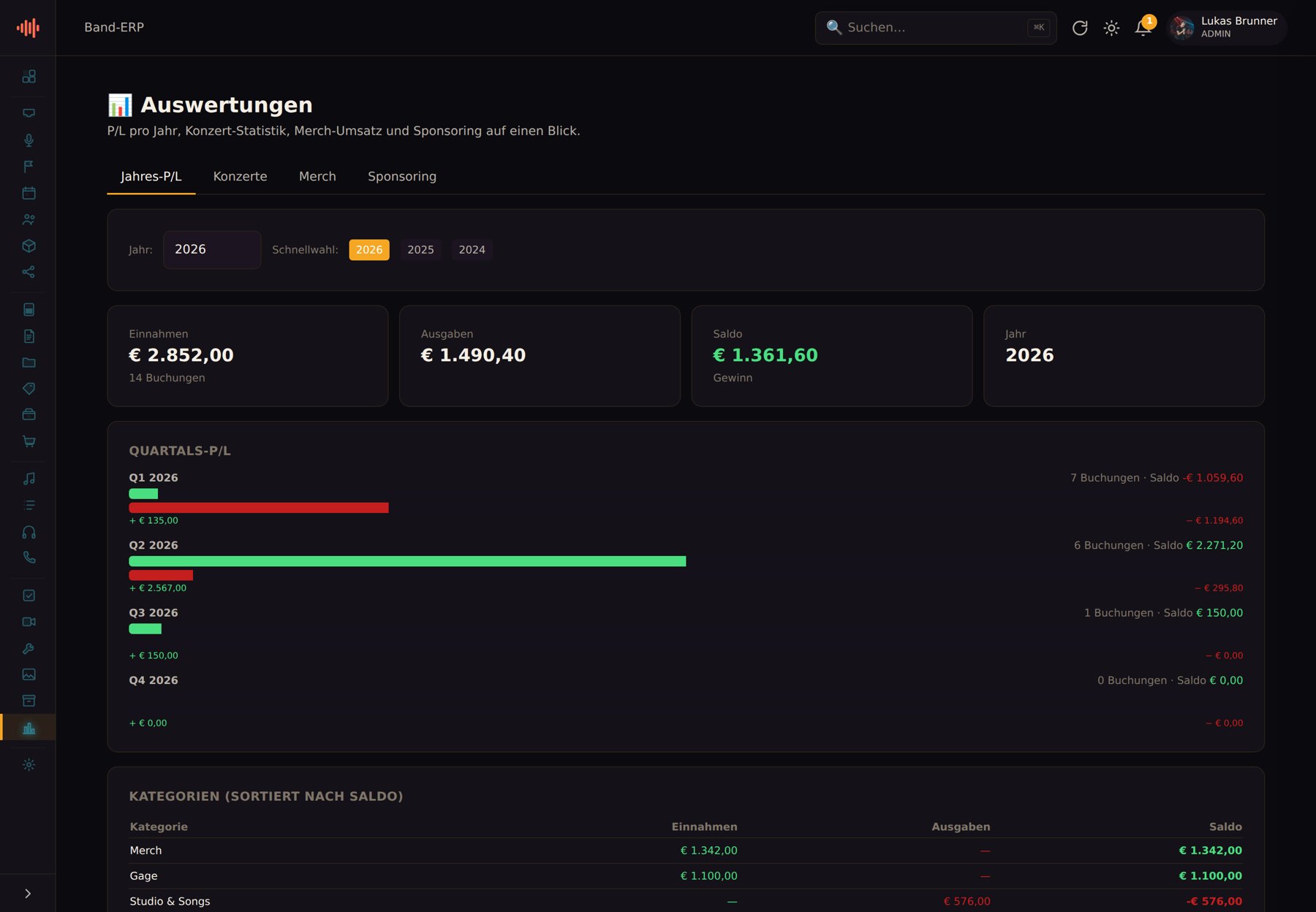
Task: Open the shopping cart icon in sidebar
Action: tap(29, 441)
